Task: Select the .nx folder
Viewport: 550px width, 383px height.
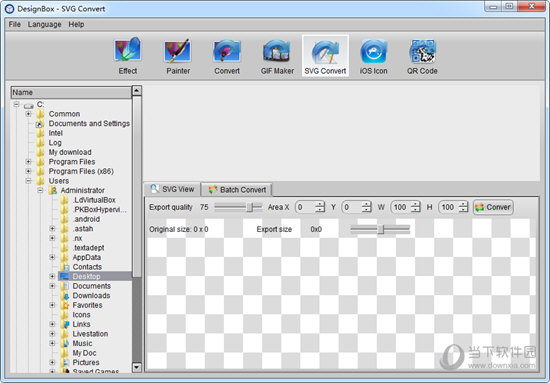Action: coord(77,238)
